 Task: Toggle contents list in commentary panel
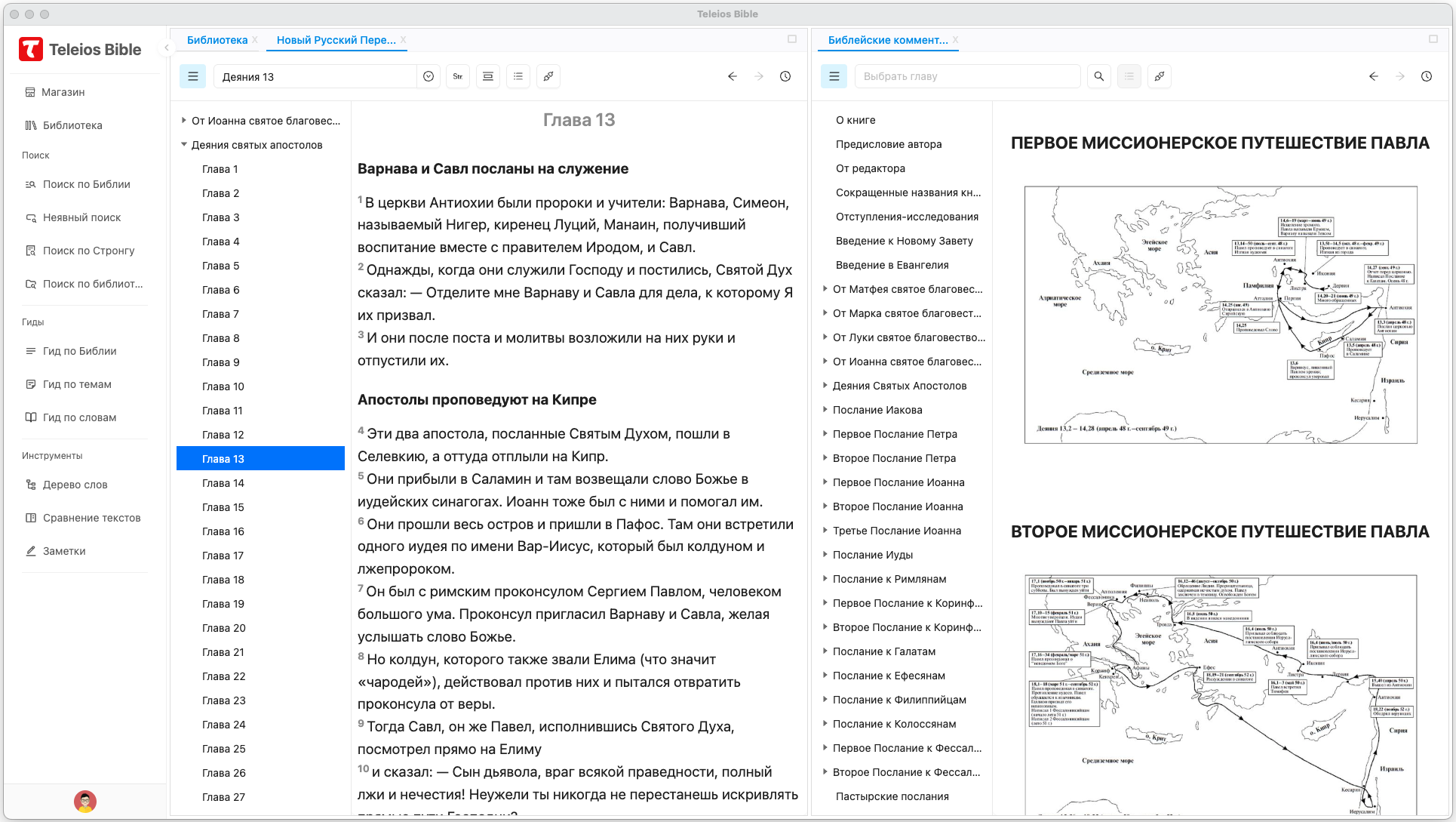[834, 76]
